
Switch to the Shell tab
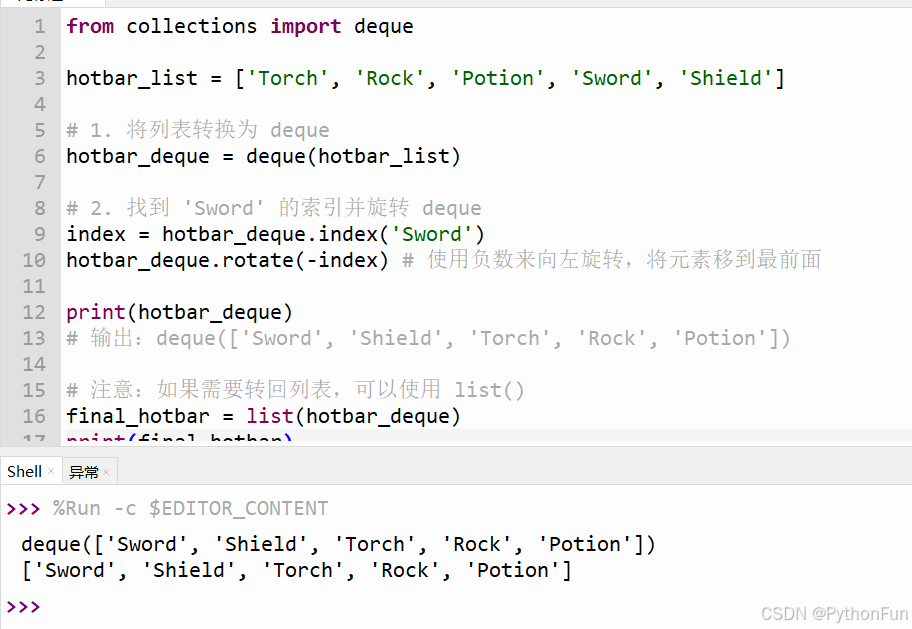24,471
